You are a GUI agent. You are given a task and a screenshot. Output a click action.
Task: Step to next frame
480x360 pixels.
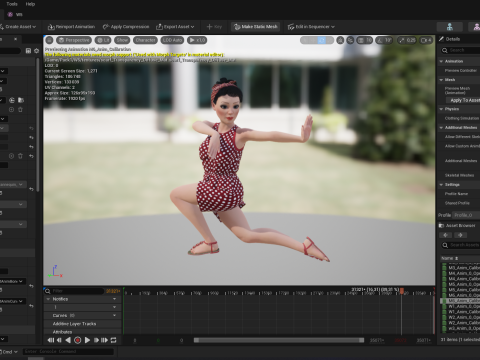click(x=96, y=340)
